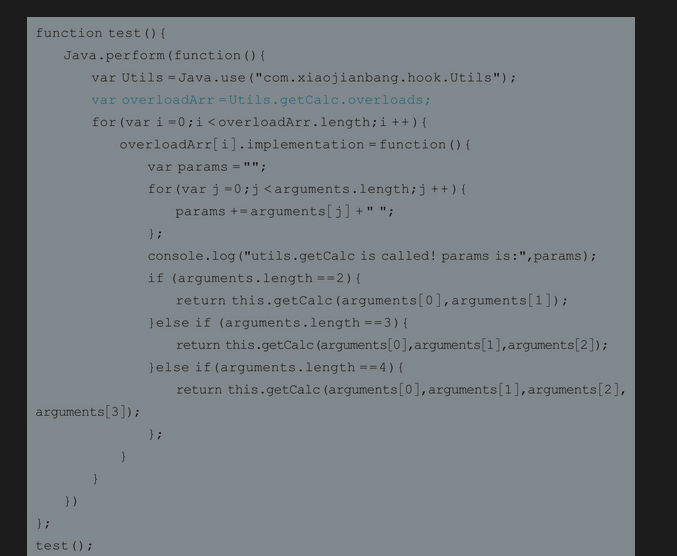Screen dimensions: 677x556
Task: Click the console.log utils.getCalc line
Action: tap(372, 256)
